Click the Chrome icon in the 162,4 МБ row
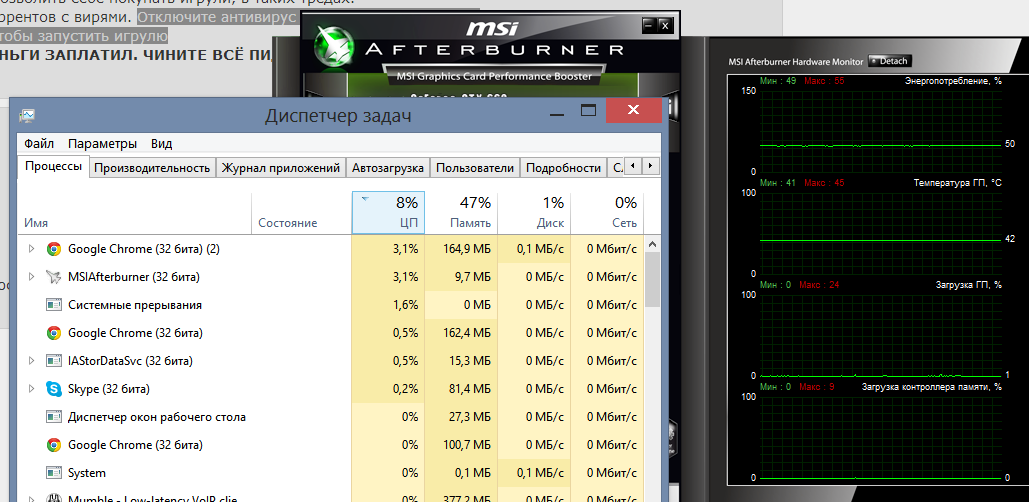1029x502 pixels. pos(54,333)
